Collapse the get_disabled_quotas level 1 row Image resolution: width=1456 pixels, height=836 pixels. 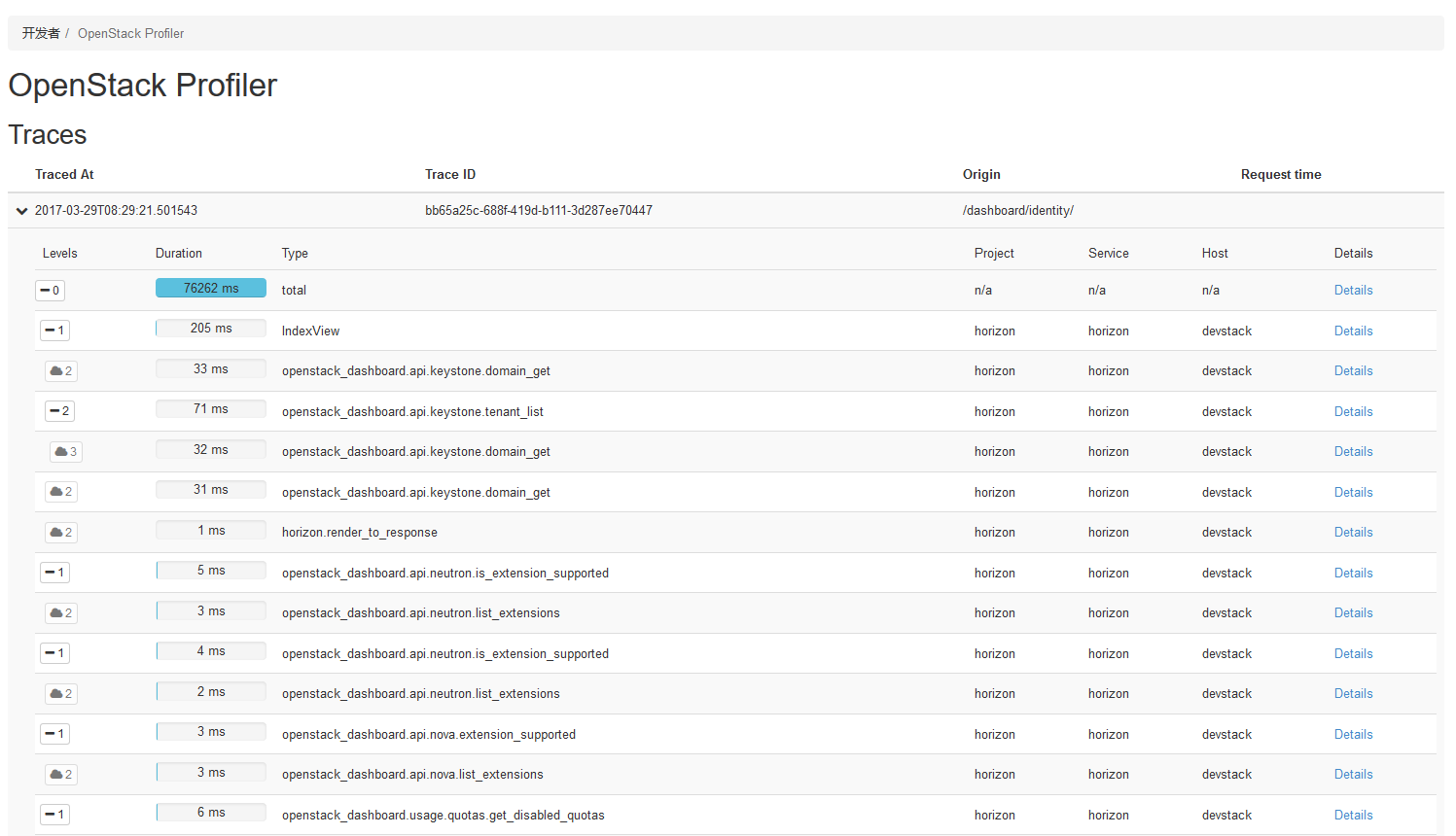[54, 815]
